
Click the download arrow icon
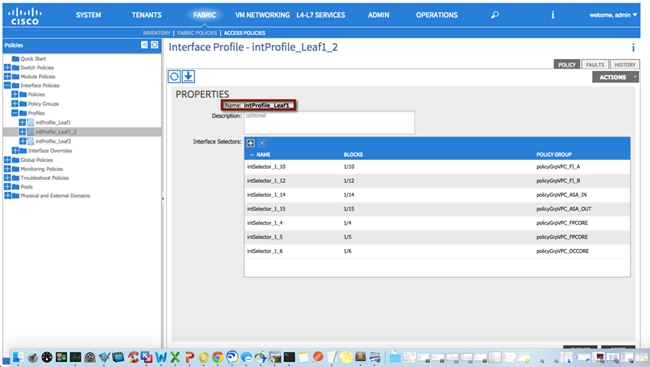tap(188, 76)
